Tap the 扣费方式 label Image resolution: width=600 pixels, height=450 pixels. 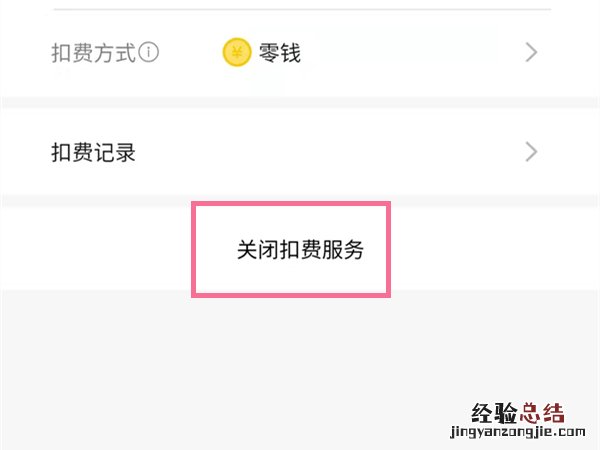pyautogui.click(x=93, y=53)
